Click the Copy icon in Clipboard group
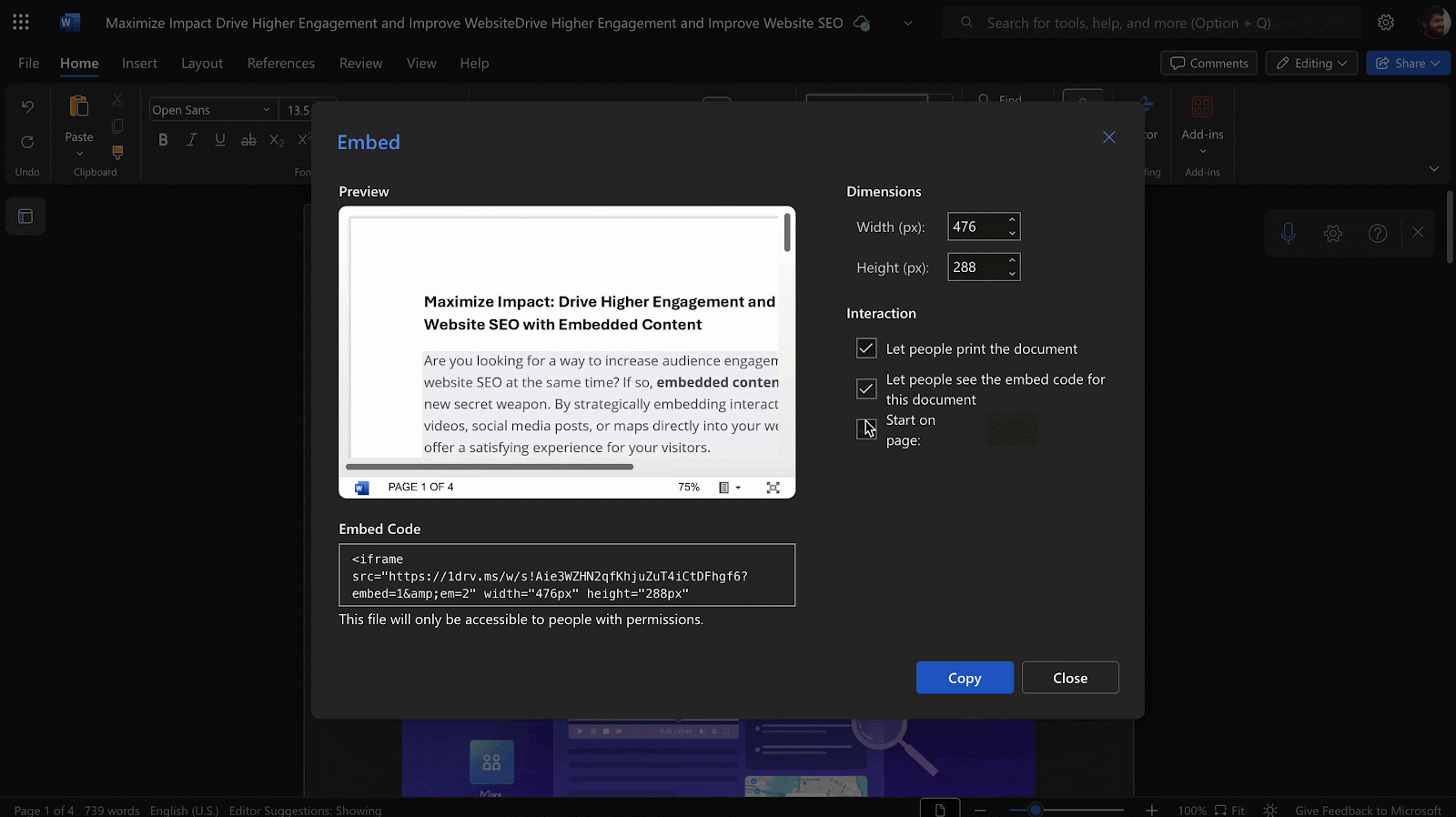 [117, 126]
